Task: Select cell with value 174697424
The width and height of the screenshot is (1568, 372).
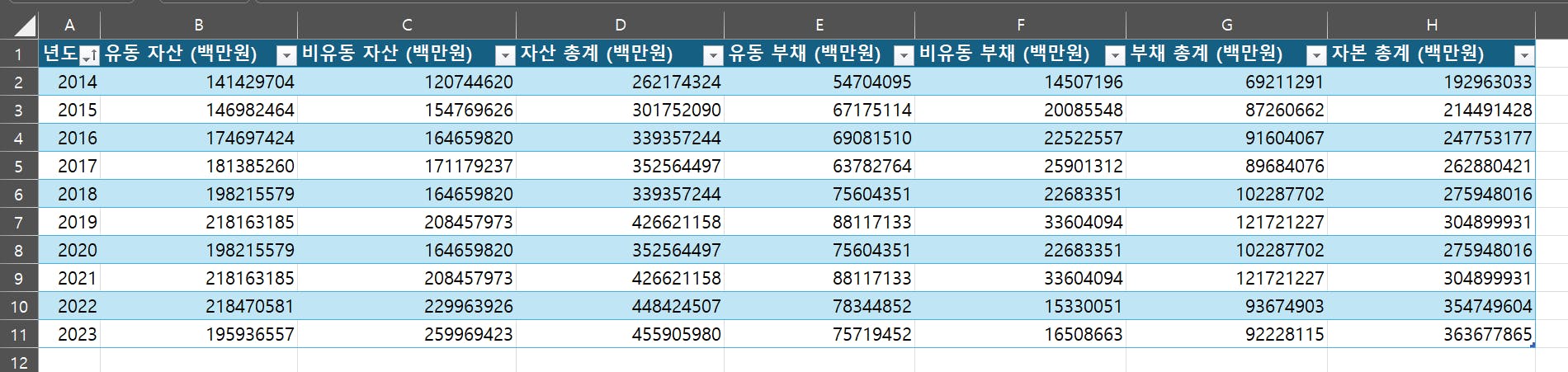Action: coord(199,138)
